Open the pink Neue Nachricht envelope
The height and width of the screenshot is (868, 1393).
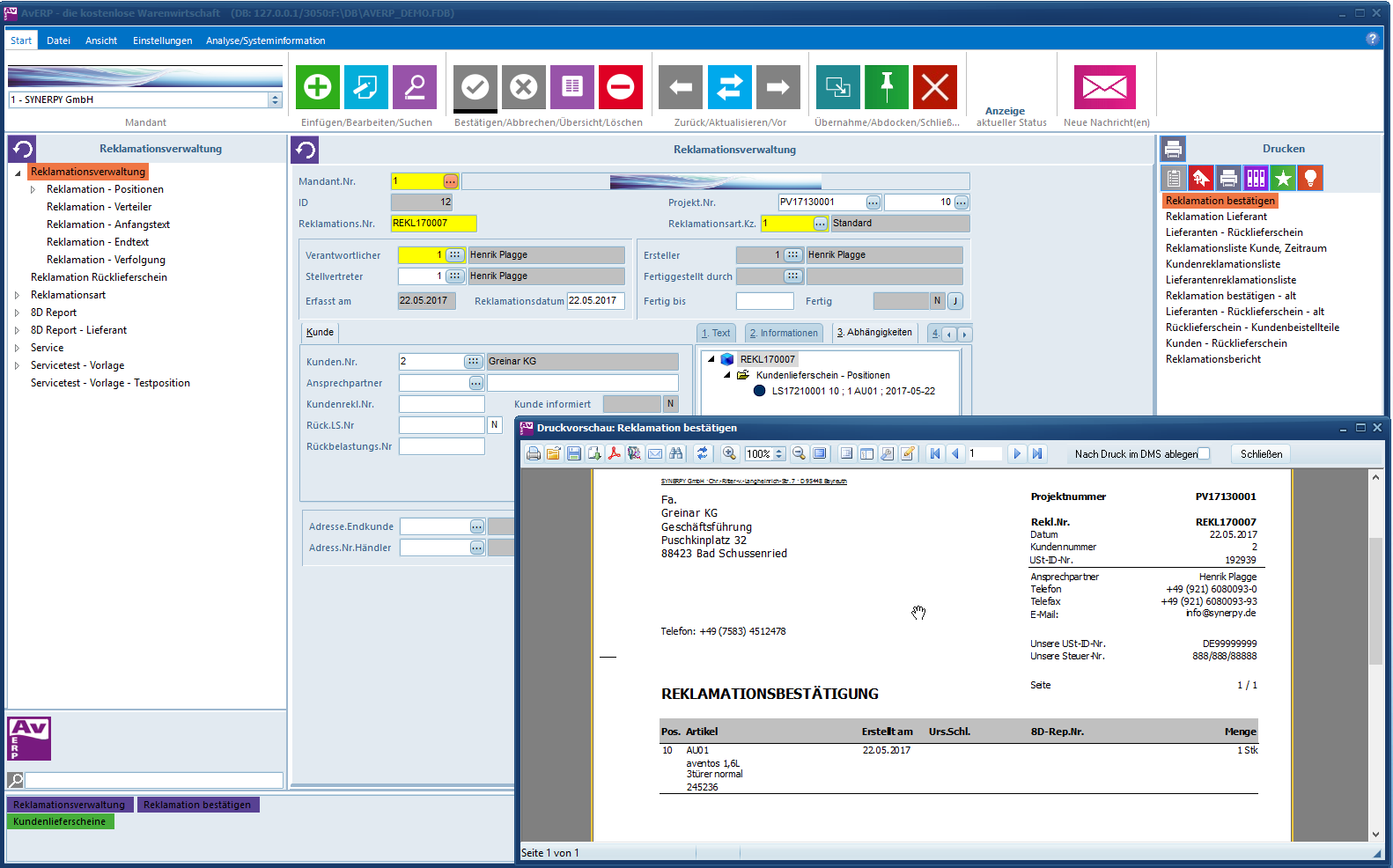tap(1104, 87)
